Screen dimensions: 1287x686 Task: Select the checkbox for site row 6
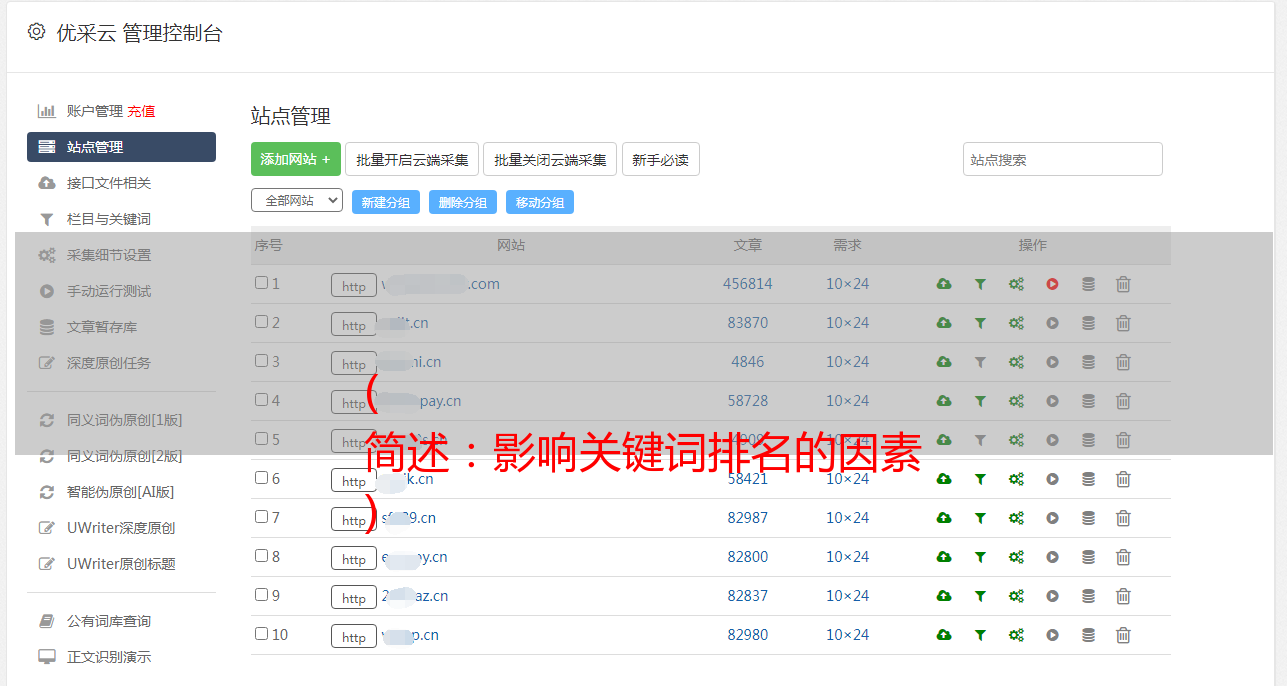[x=261, y=478]
